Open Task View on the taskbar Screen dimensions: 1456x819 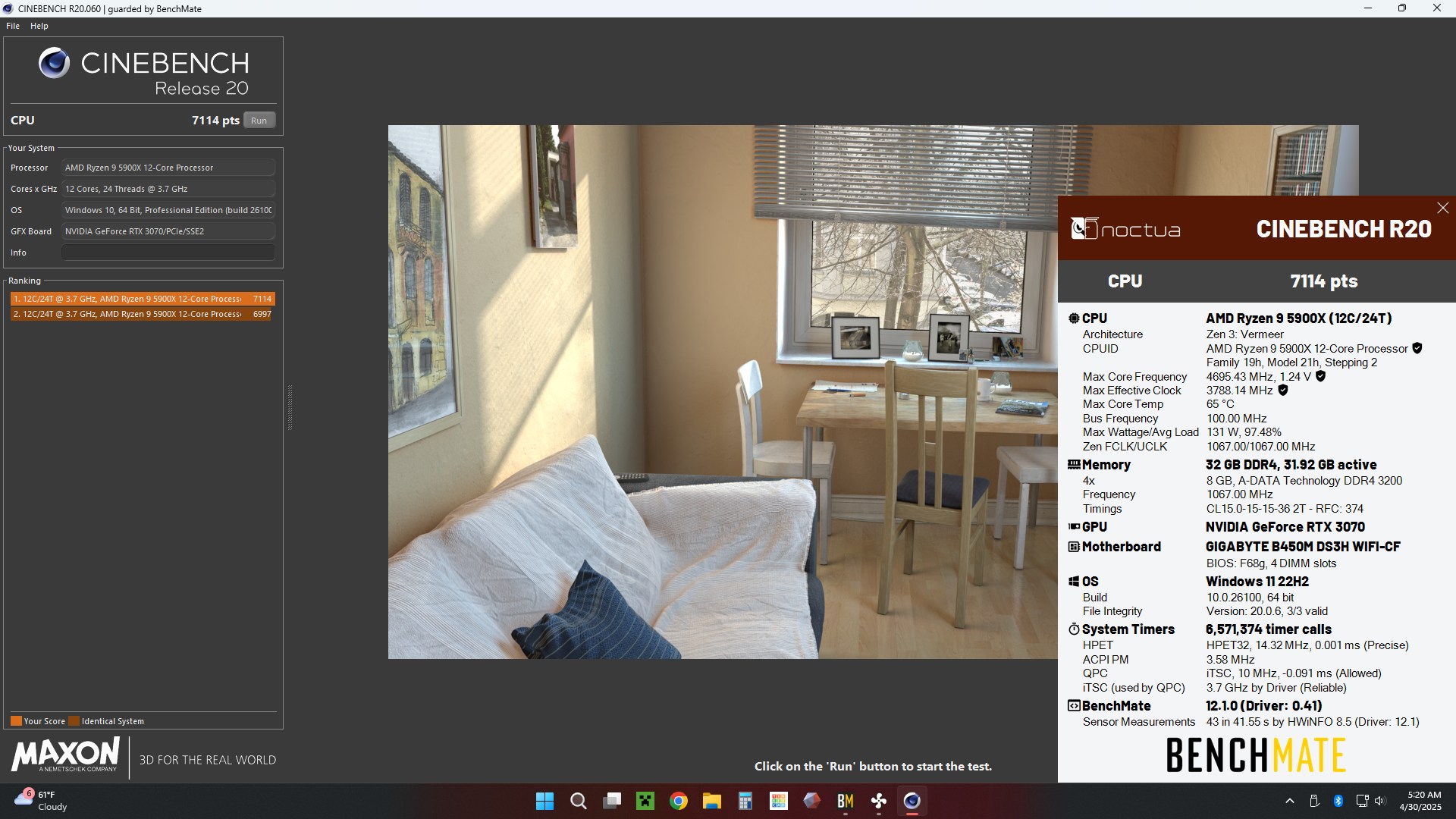tap(611, 801)
